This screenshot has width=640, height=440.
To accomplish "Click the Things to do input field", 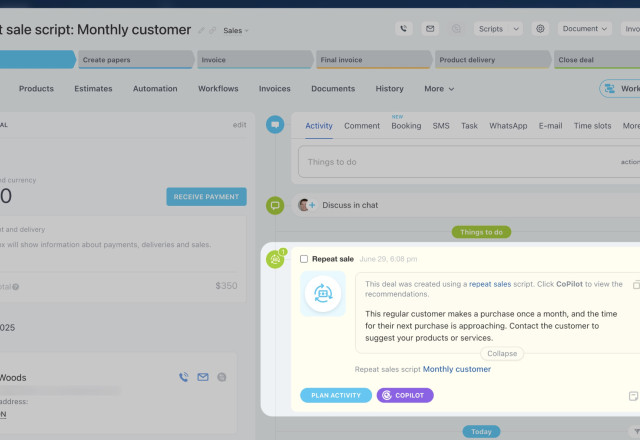I will click(469, 162).
